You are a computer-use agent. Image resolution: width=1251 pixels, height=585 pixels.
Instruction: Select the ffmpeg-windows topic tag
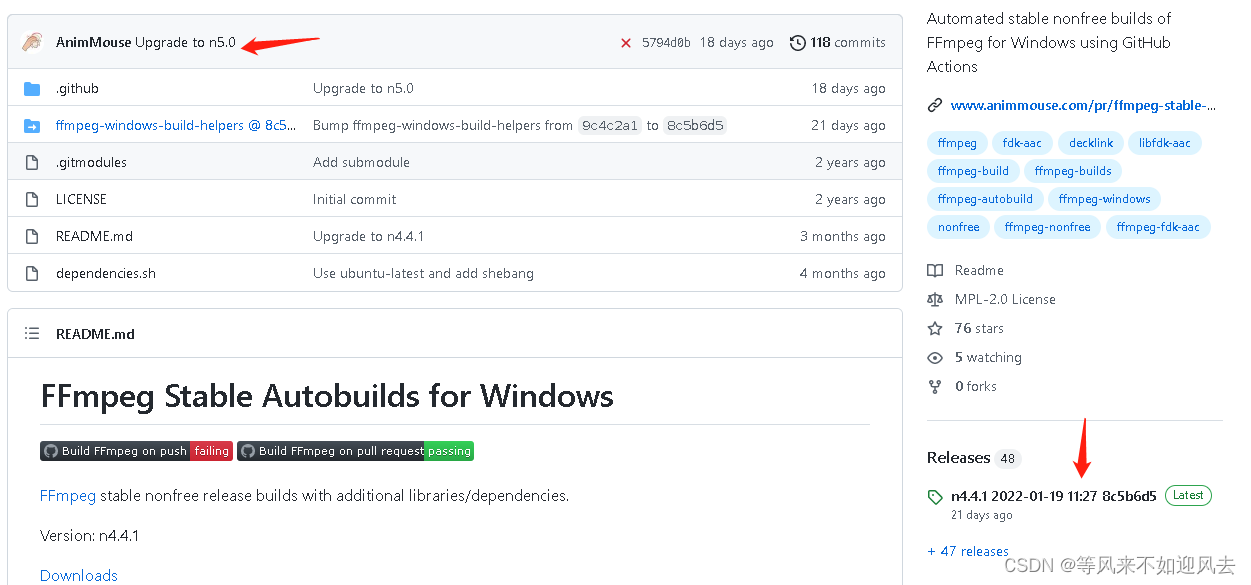click(1104, 199)
